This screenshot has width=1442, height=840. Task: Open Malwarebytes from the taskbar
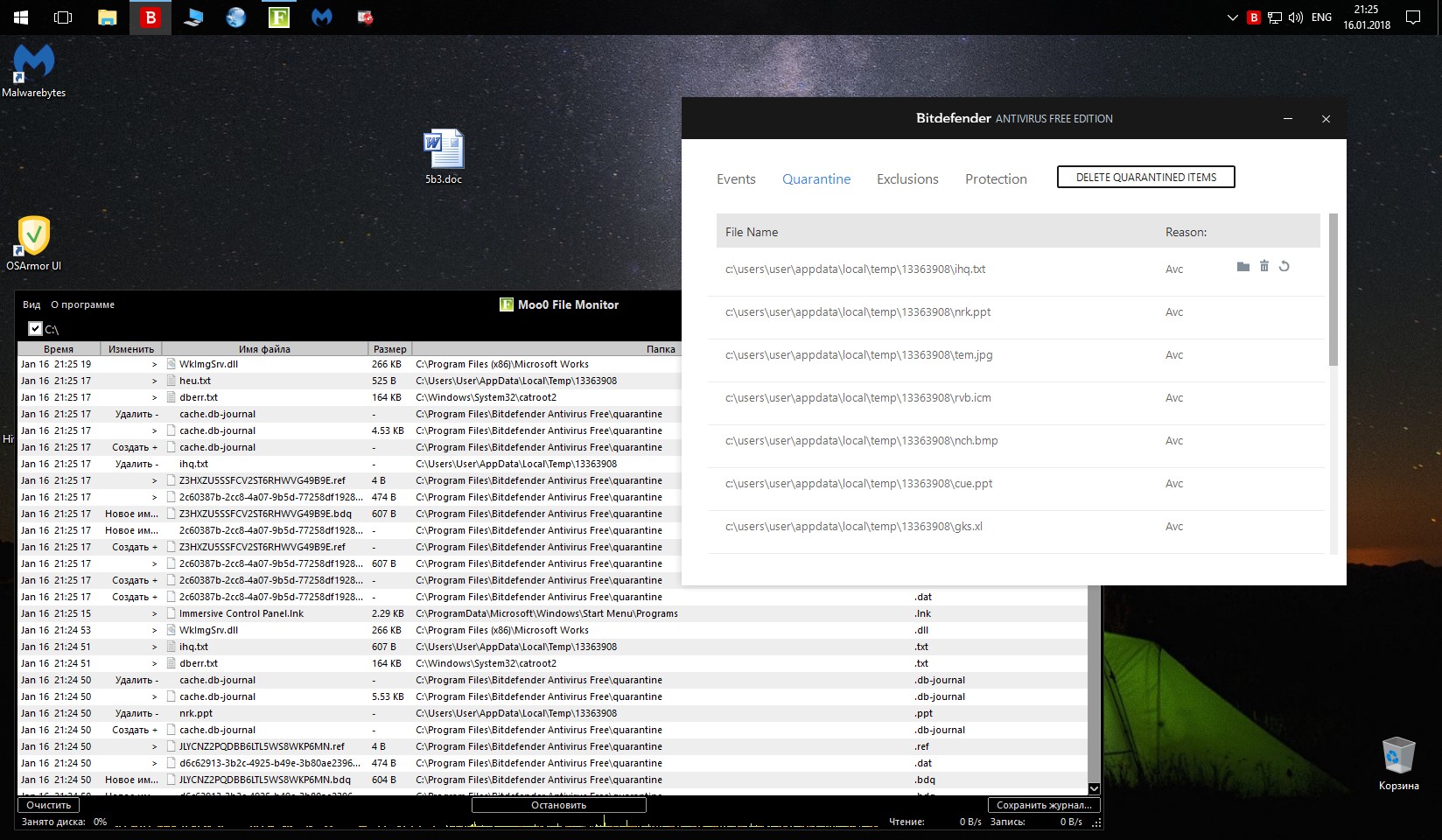pyautogui.click(x=322, y=17)
